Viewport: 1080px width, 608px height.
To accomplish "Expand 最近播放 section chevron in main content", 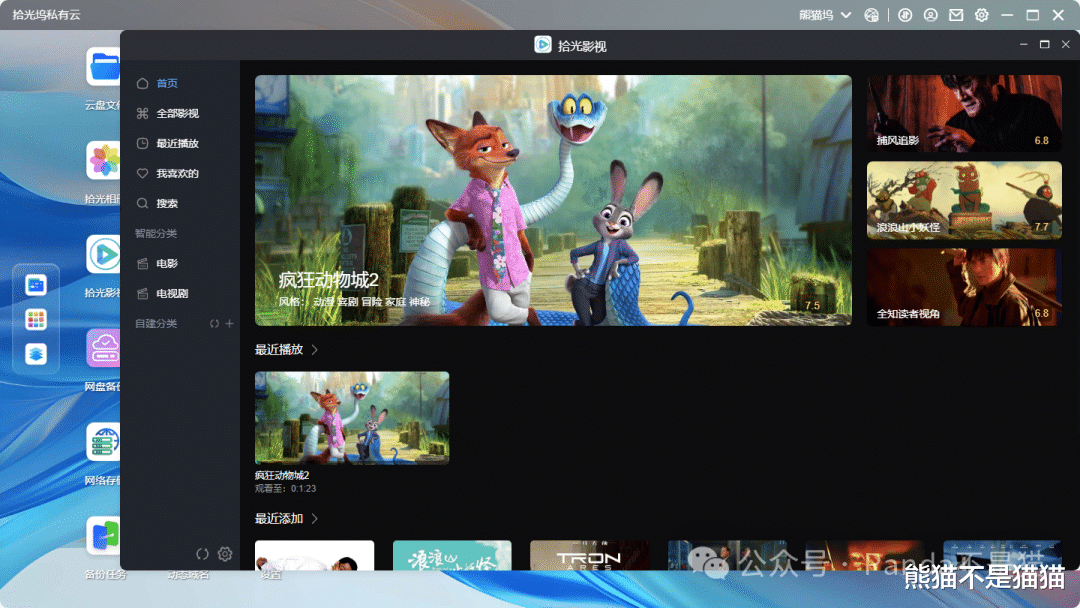I will [315, 350].
